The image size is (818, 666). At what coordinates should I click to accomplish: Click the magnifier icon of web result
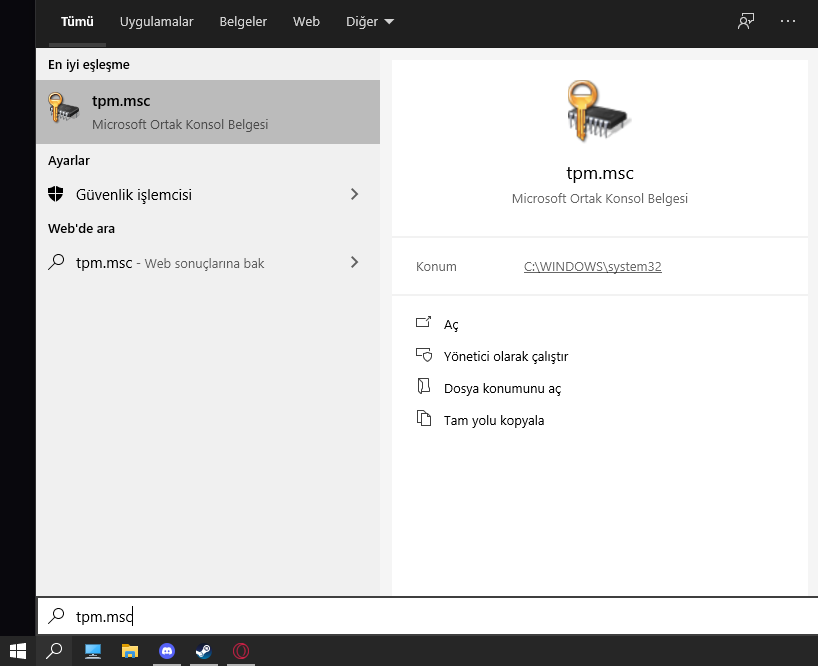coord(56,262)
